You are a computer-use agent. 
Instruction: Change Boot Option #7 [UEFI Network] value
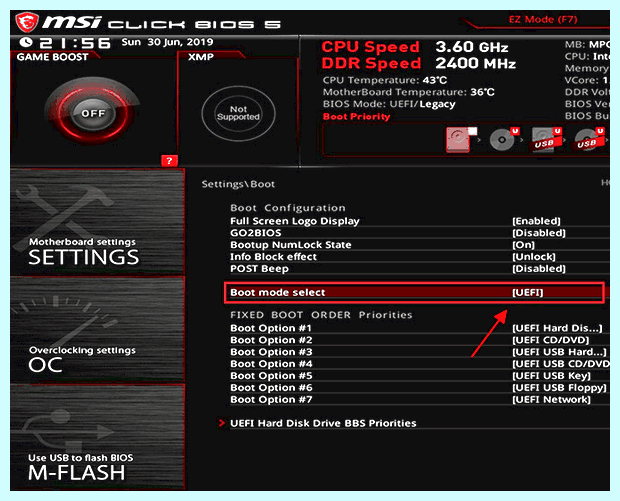point(551,399)
